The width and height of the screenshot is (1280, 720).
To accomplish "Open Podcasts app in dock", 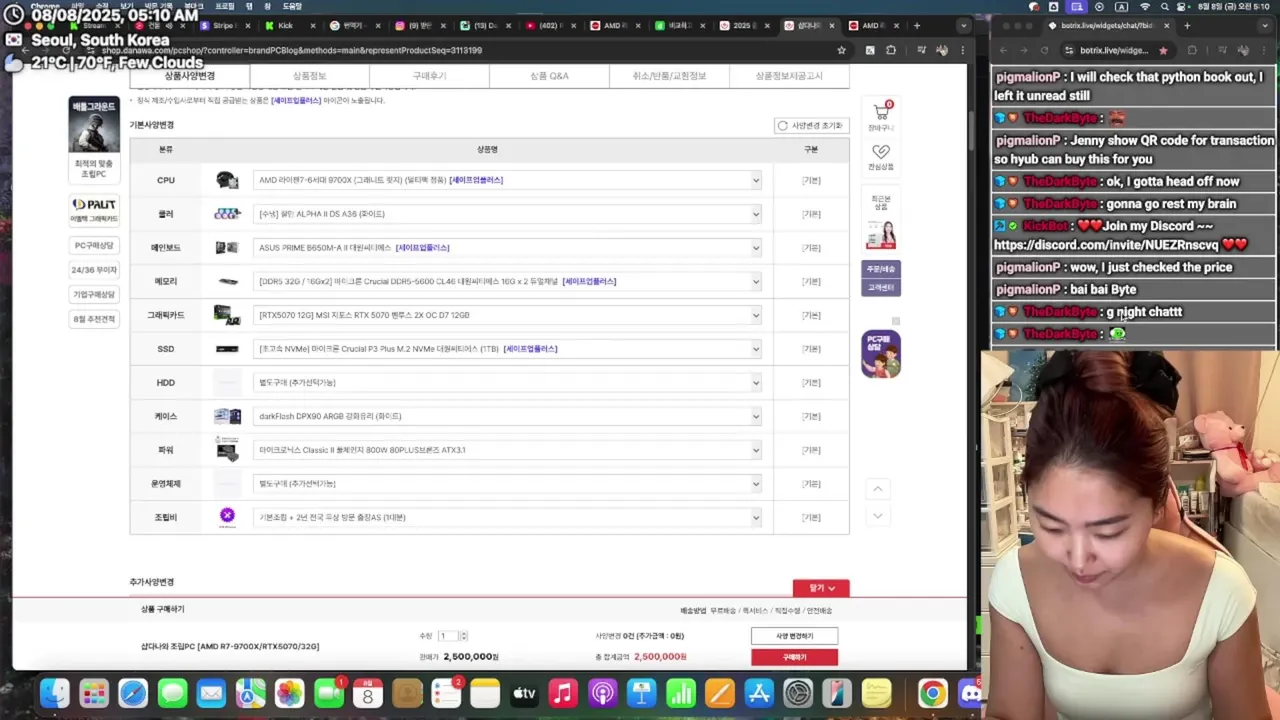I will (602, 693).
